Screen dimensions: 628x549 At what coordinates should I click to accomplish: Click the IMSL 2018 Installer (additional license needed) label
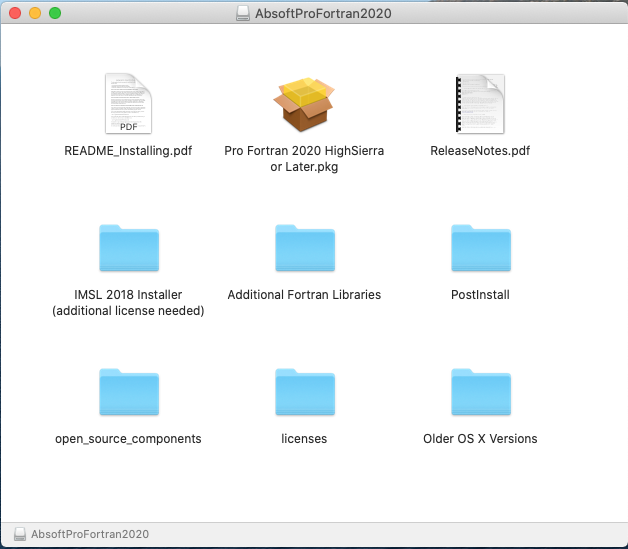pos(128,303)
